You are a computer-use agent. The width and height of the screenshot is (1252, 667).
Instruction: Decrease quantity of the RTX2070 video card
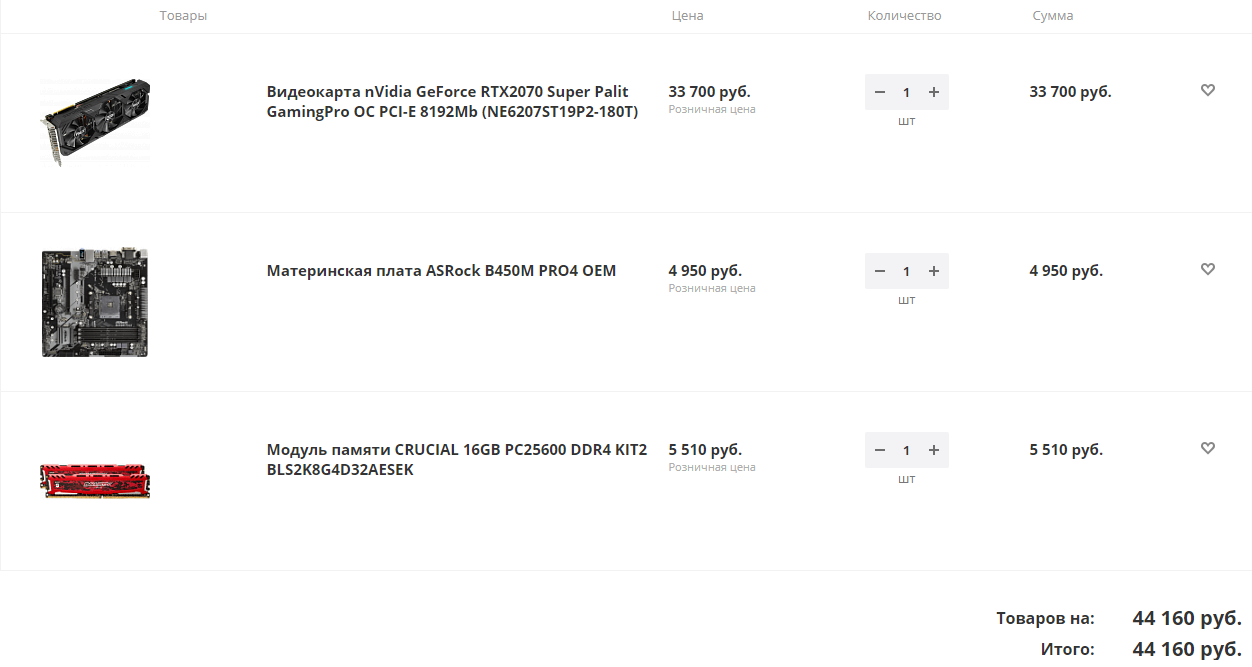point(880,92)
